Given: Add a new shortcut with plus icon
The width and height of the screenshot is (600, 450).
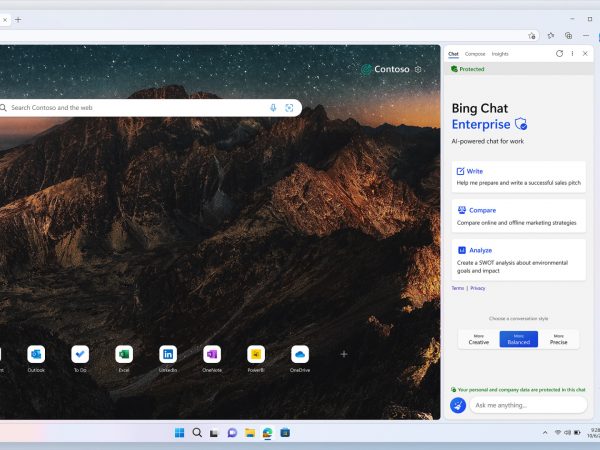Looking at the screenshot, I should (344, 354).
